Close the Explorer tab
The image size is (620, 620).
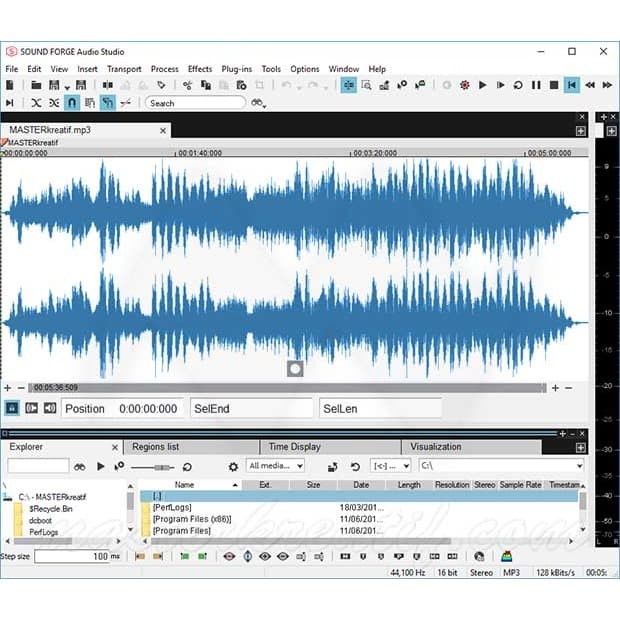115,447
